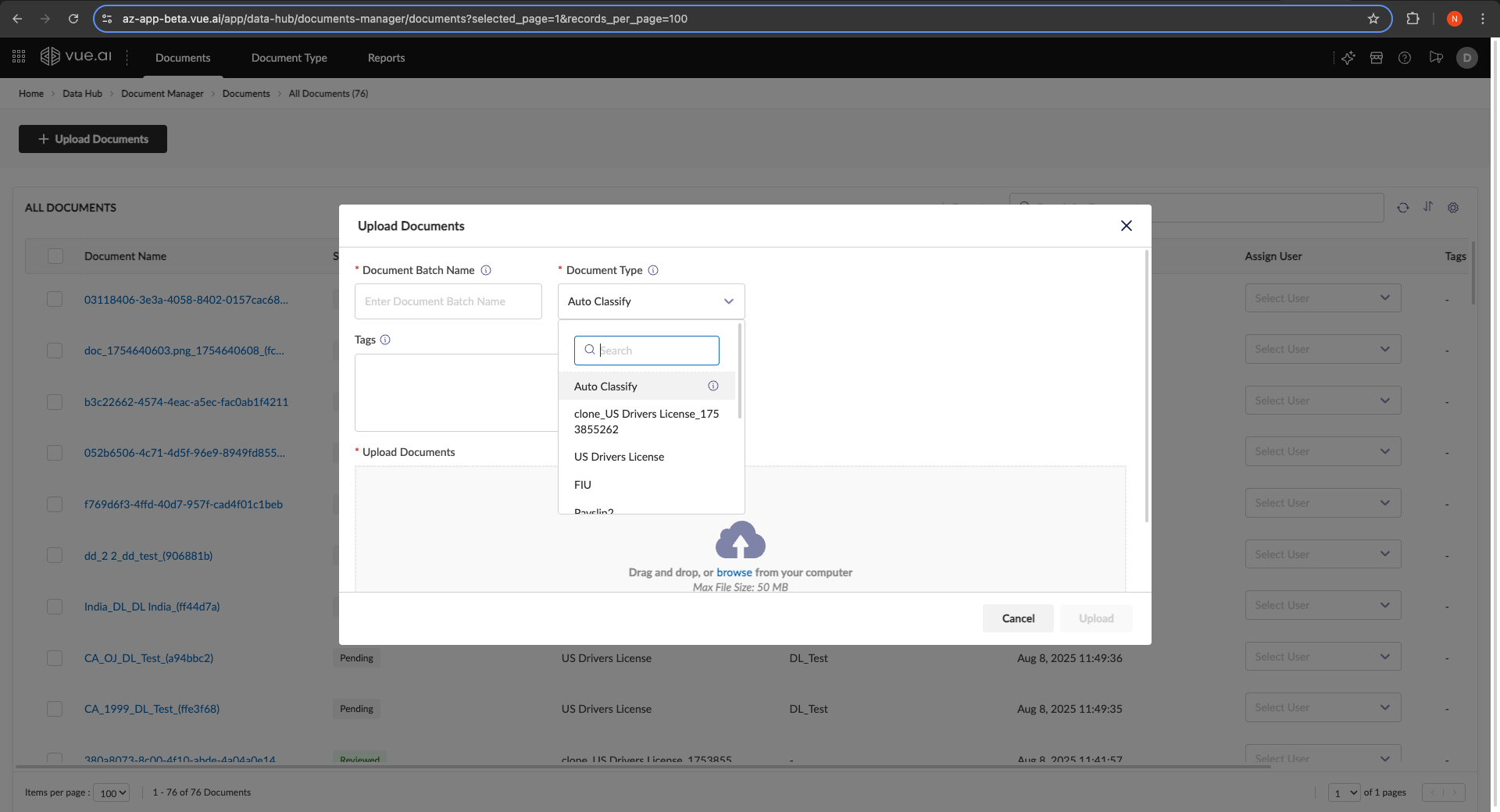The height and width of the screenshot is (812, 1500).
Task: Open the items per page selector
Action: [111, 792]
